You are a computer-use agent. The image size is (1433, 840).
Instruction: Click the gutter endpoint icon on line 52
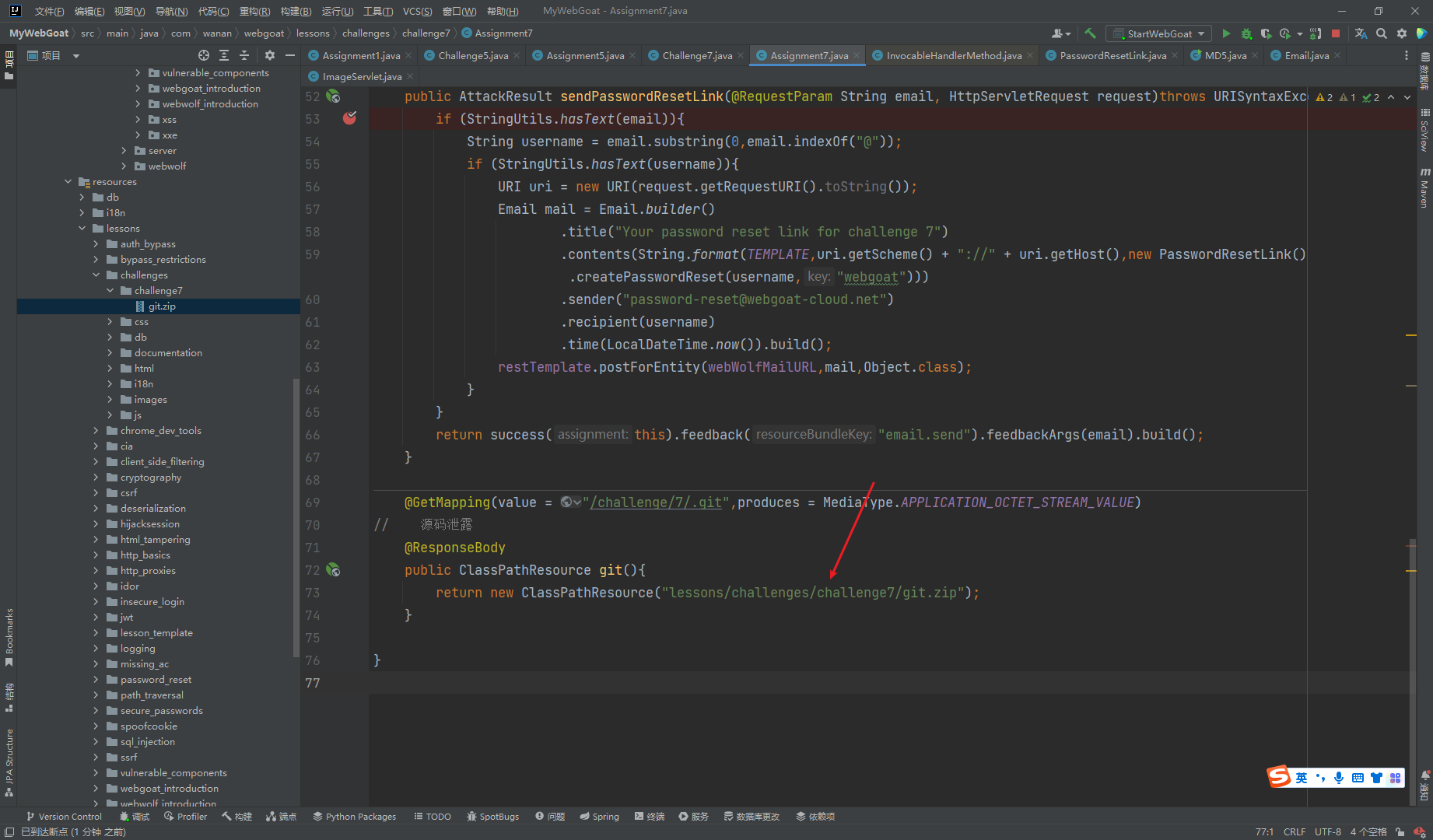click(334, 96)
